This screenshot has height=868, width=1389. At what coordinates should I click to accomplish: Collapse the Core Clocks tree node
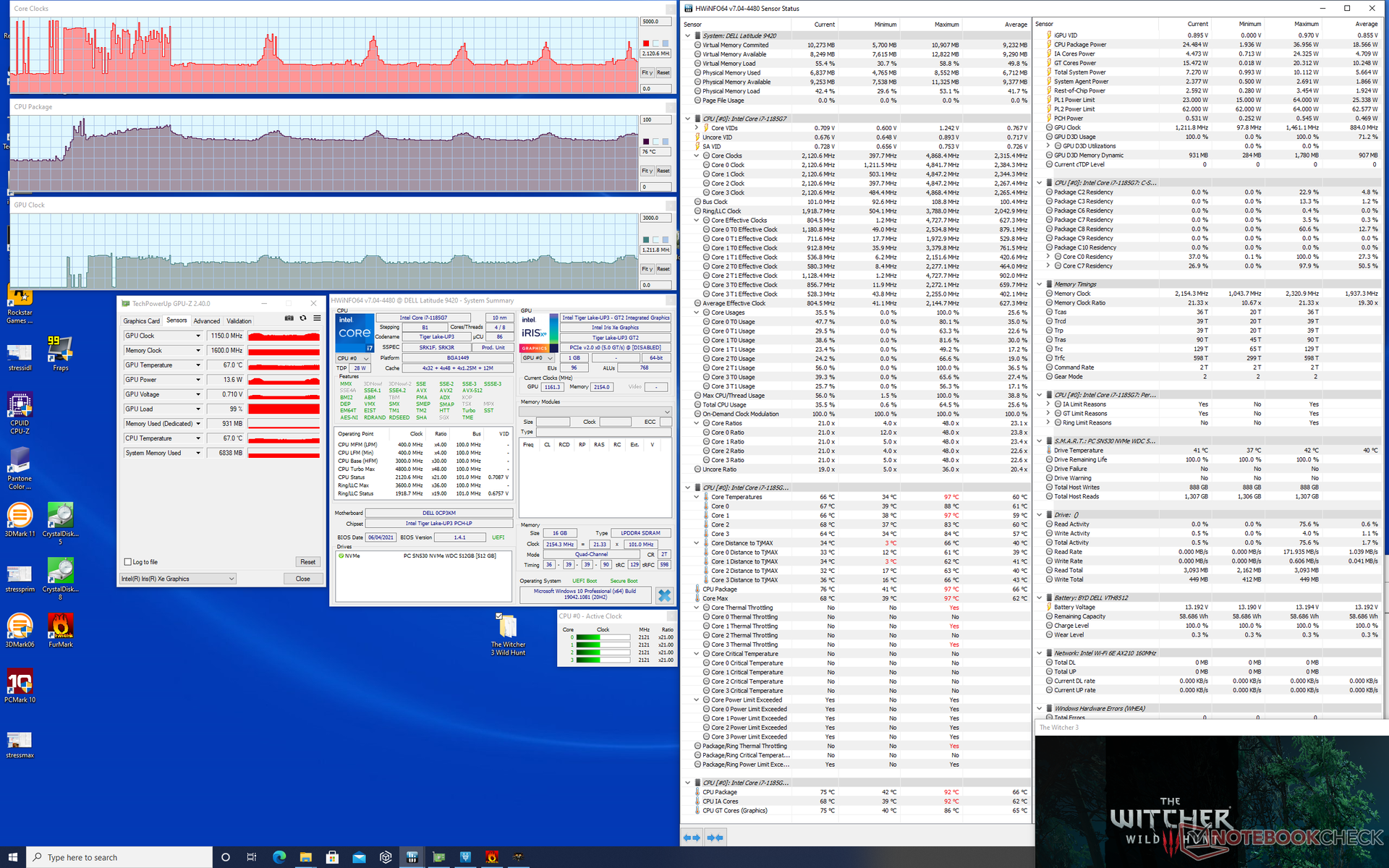click(x=697, y=156)
